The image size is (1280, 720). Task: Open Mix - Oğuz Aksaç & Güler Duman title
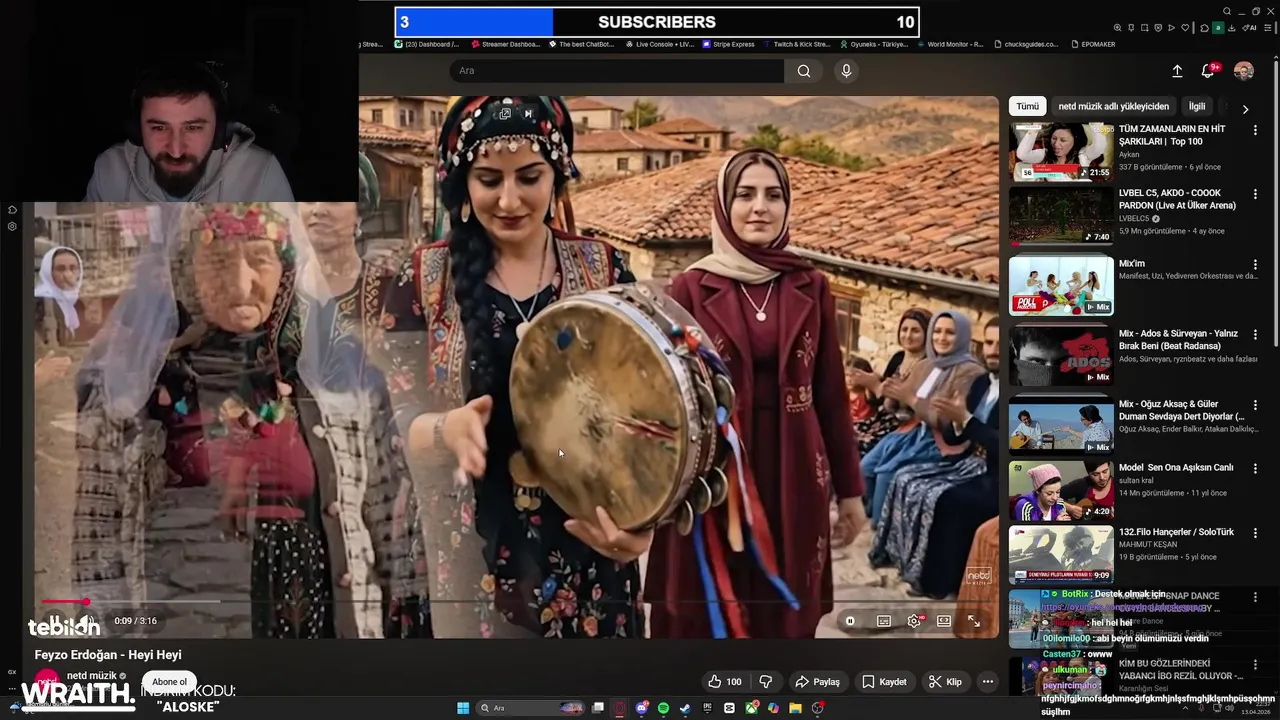(1182, 410)
